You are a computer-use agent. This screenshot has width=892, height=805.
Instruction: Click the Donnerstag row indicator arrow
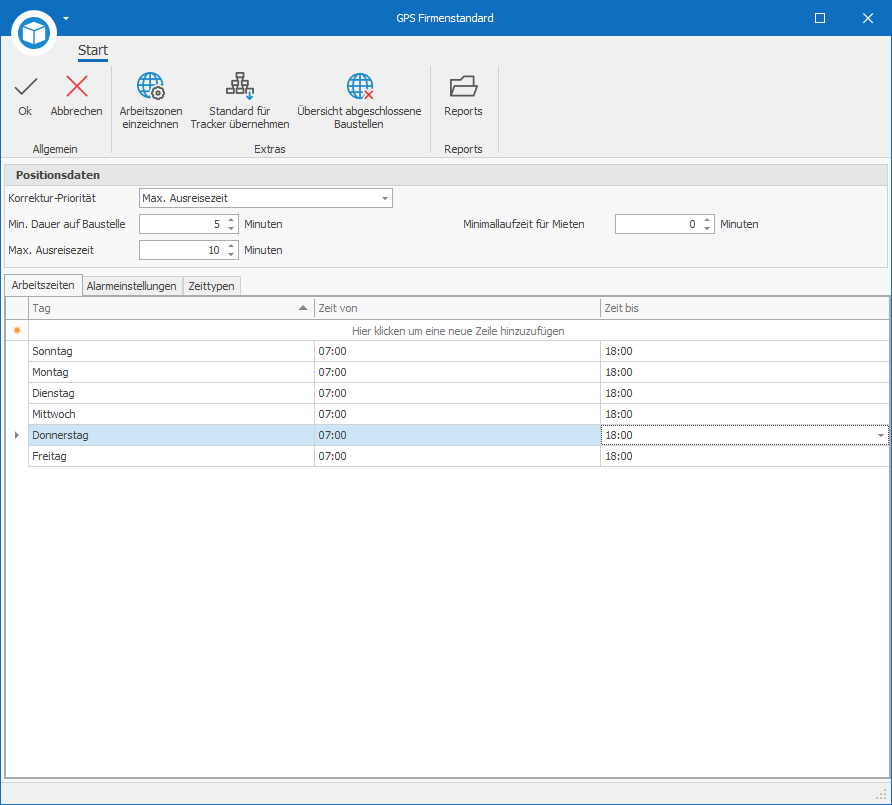[x=16, y=435]
